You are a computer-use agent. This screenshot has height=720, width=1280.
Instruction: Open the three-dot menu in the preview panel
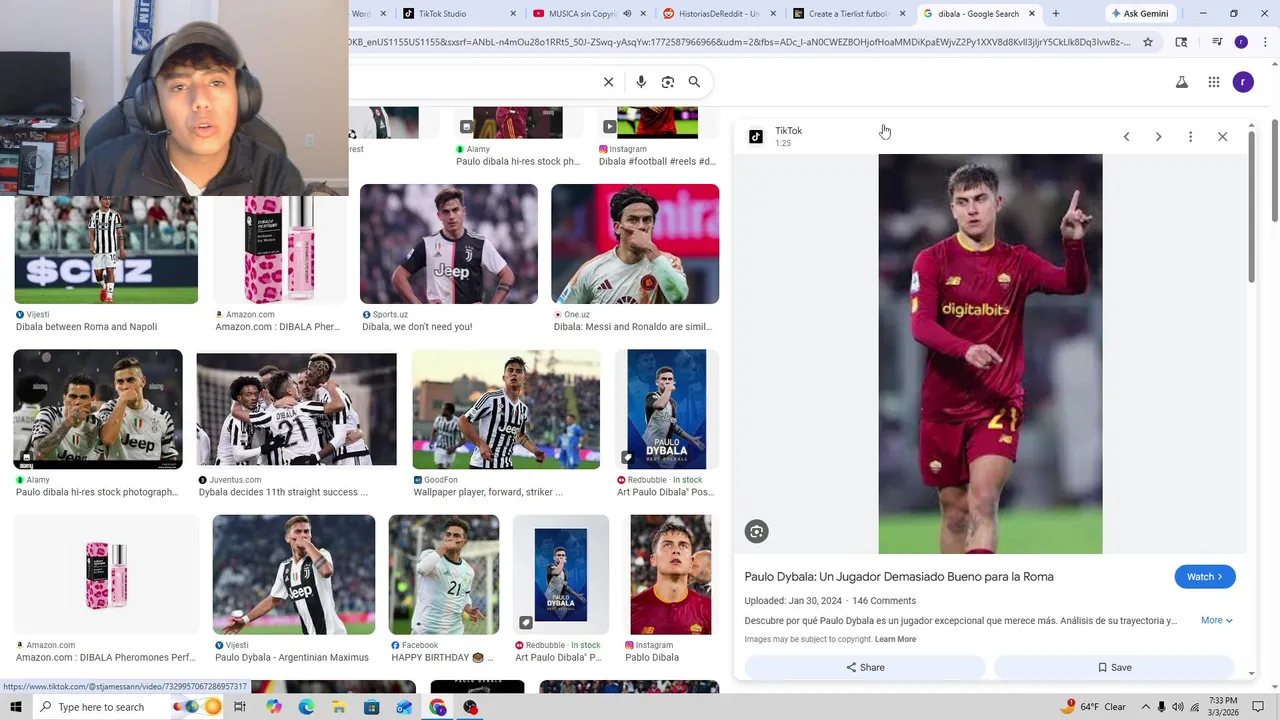(x=1190, y=137)
